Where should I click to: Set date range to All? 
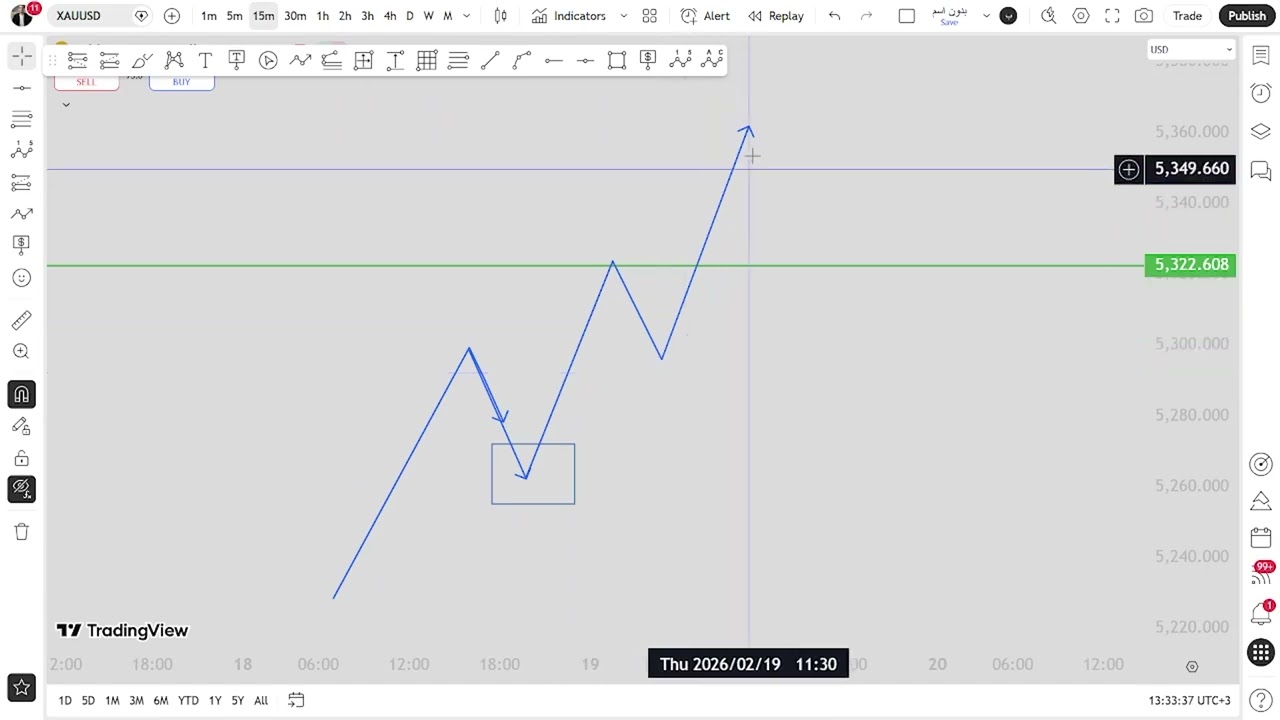tap(261, 700)
